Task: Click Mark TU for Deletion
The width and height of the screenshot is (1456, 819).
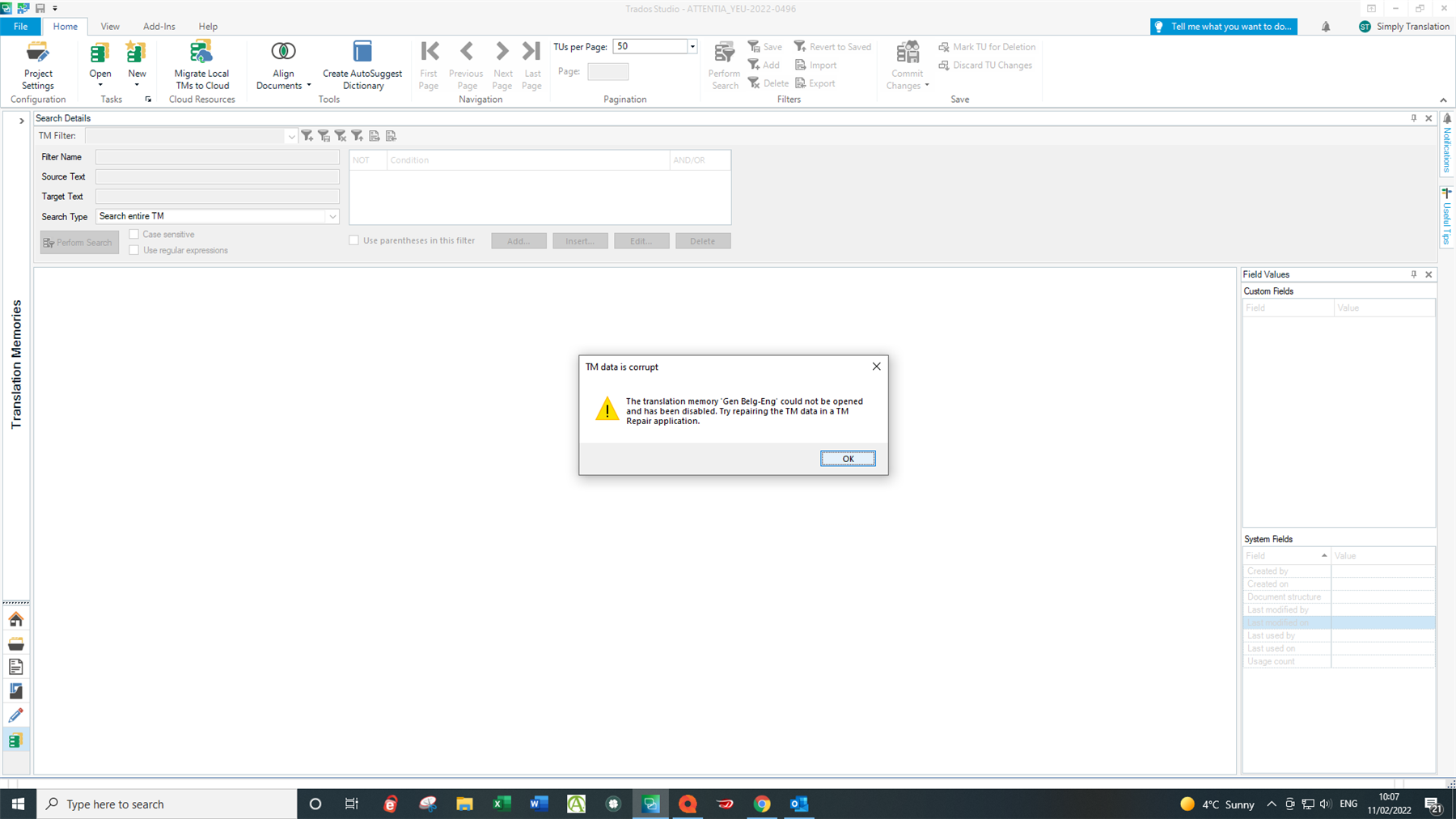Action: coord(987,47)
